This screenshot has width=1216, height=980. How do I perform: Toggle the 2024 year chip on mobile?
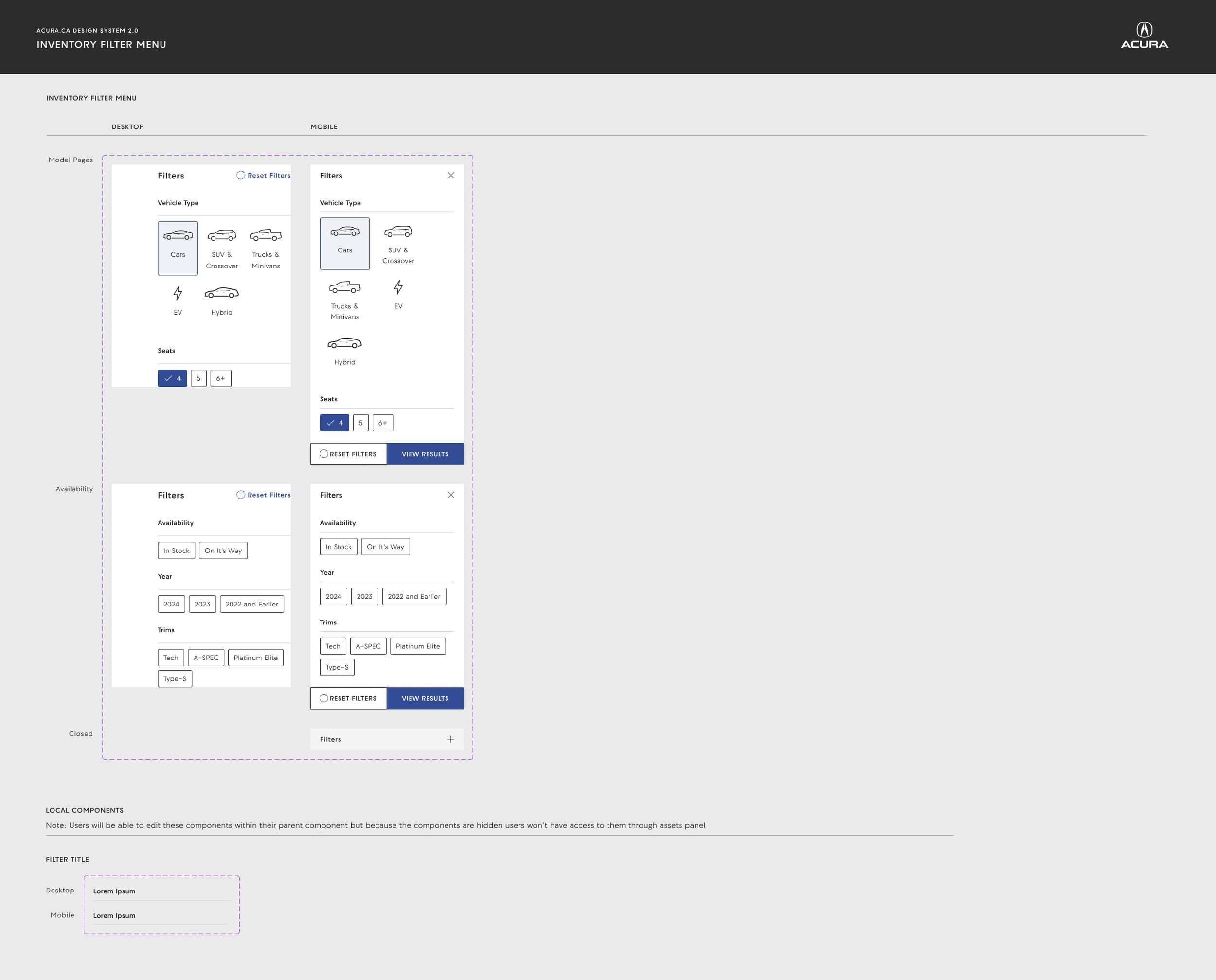click(x=333, y=596)
